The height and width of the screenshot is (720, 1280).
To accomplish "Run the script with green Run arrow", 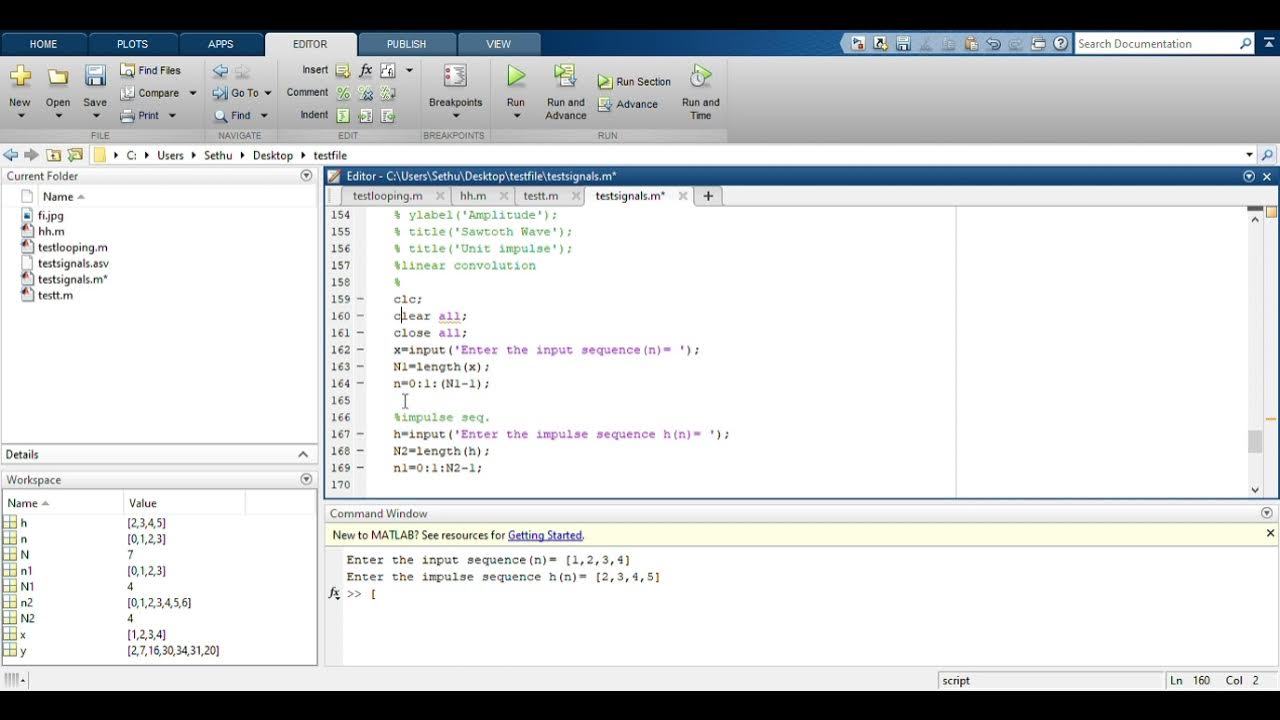I will point(516,76).
